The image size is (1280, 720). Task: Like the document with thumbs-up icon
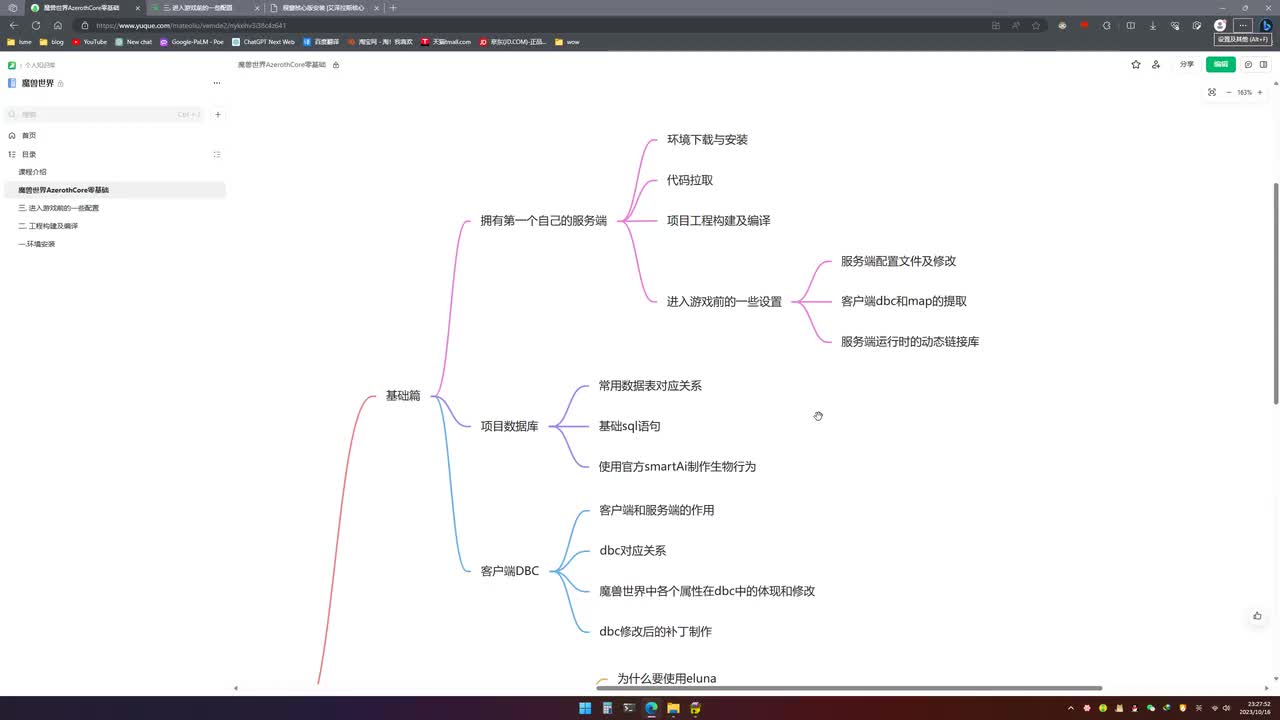1257,616
